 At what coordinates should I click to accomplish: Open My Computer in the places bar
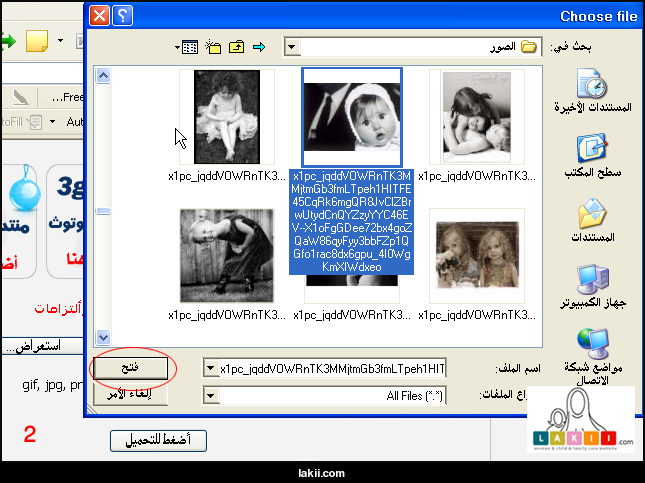click(592, 282)
